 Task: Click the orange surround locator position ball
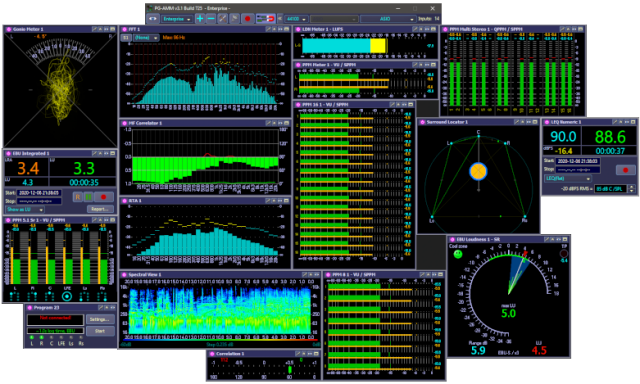pyautogui.click(x=478, y=171)
